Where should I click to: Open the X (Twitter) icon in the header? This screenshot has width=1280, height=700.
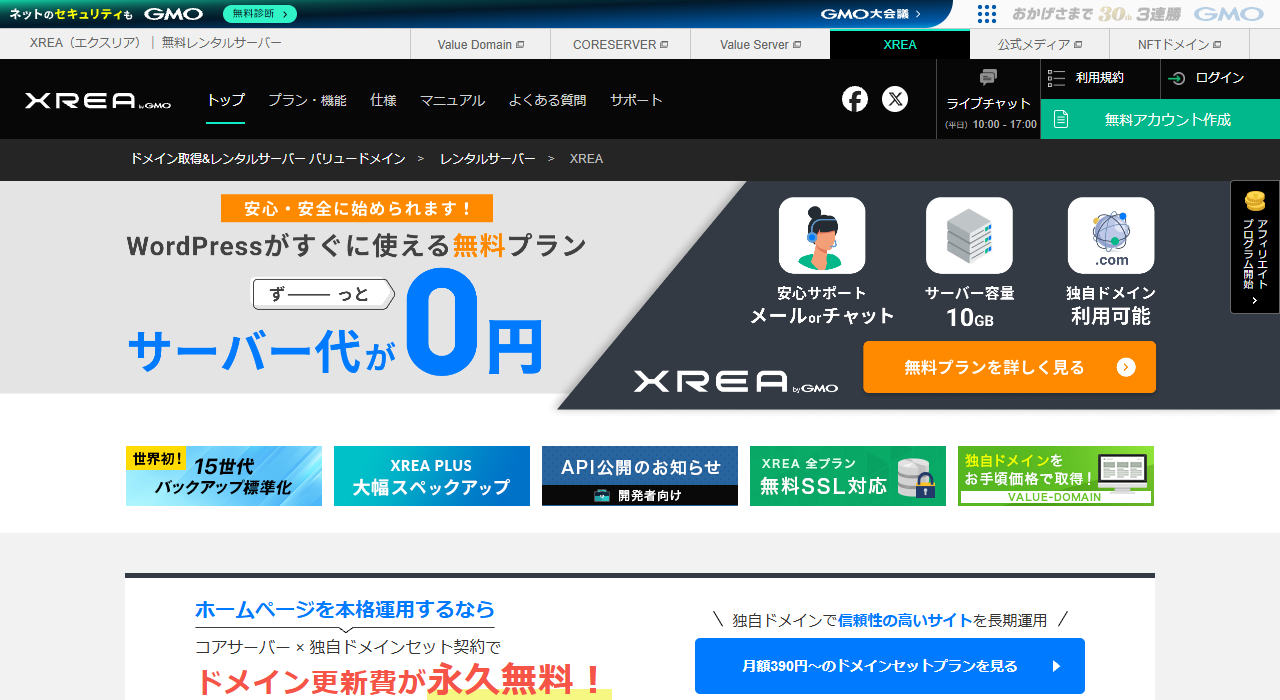point(895,99)
